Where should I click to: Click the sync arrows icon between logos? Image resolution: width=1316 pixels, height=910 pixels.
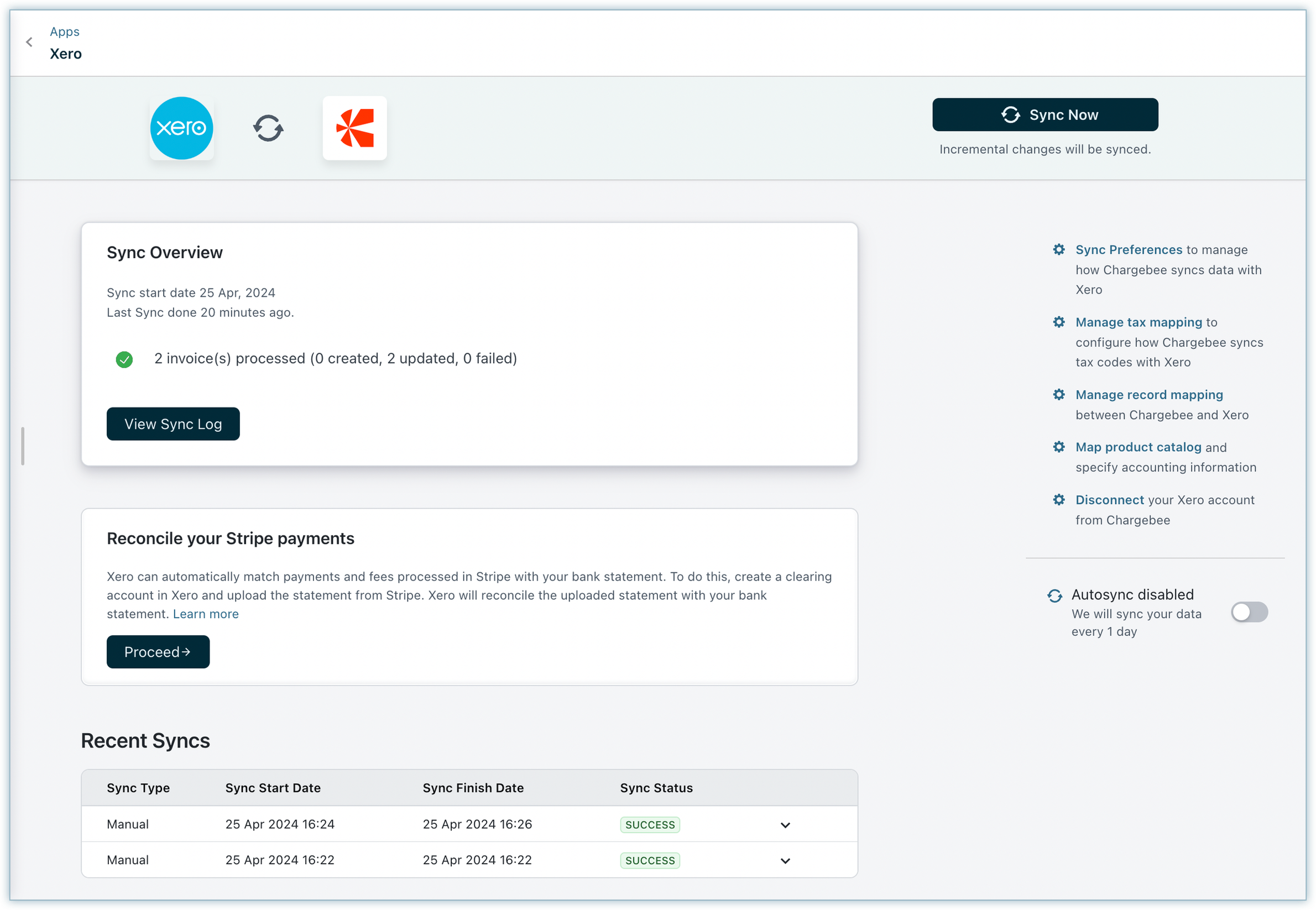268,128
